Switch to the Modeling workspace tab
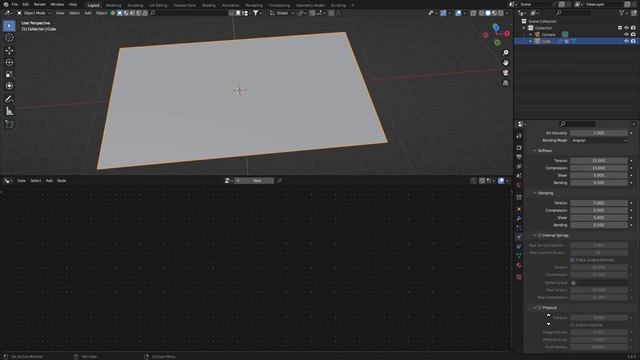Screen dimensions: 640x360 pos(113,5)
